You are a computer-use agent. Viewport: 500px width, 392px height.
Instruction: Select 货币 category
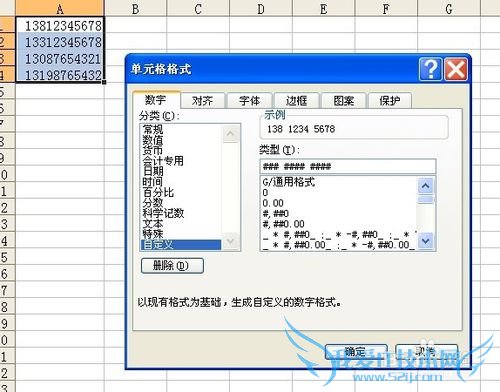[x=181, y=150]
